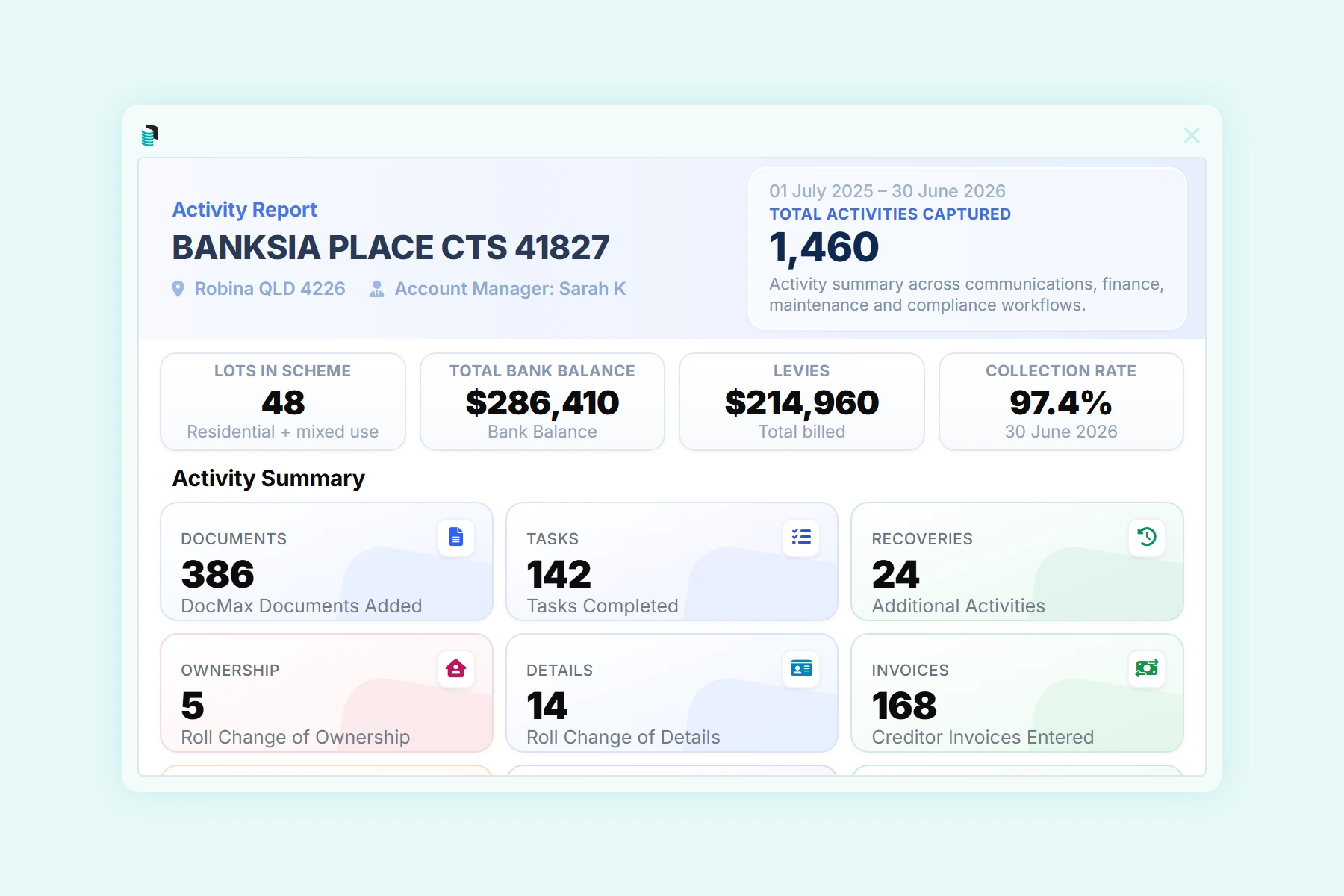Click the Total Activities Captured label
This screenshot has height=896, width=1344.
(890, 214)
